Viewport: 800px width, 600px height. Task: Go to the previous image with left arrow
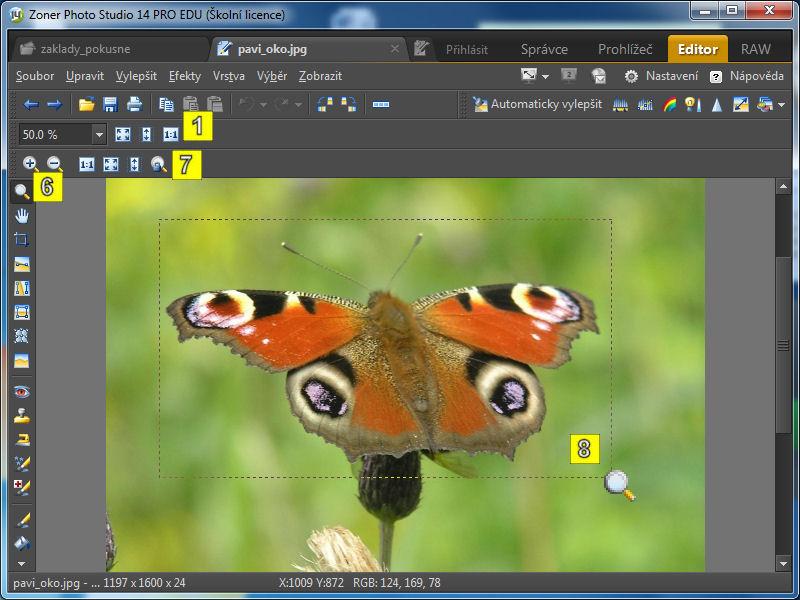coord(31,105)
